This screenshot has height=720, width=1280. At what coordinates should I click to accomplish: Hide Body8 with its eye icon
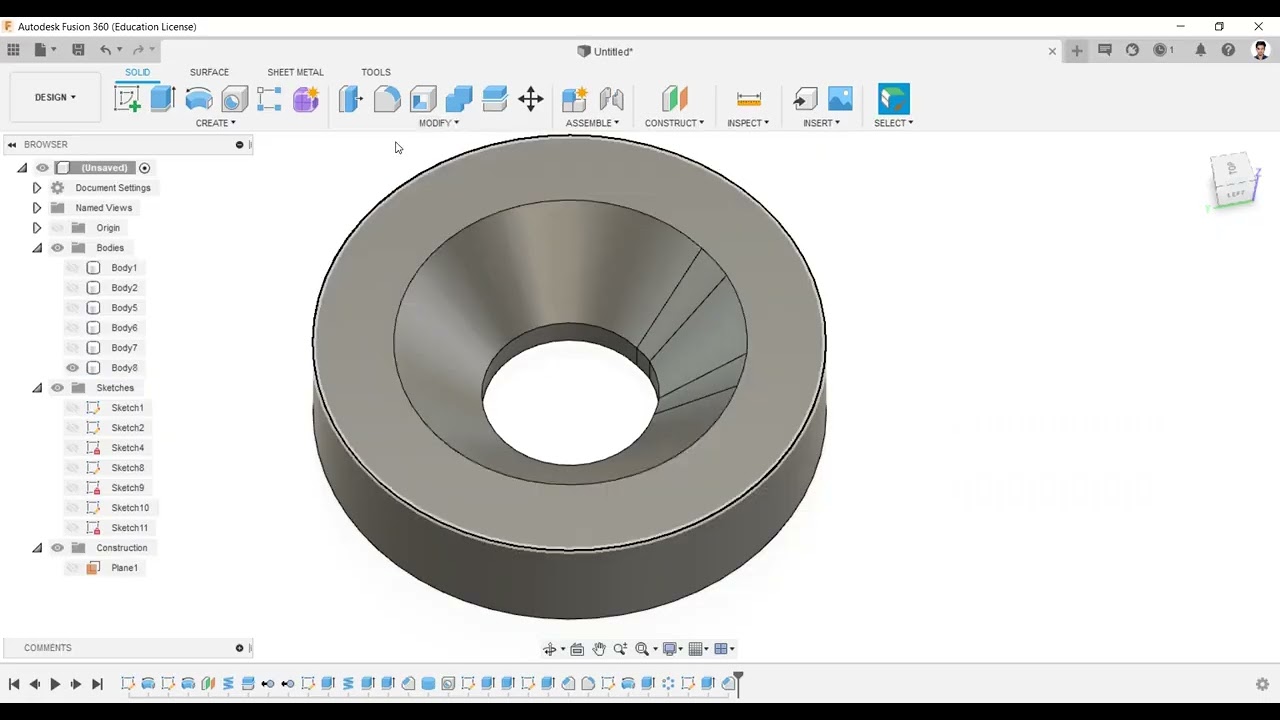[x=72, y=368]
